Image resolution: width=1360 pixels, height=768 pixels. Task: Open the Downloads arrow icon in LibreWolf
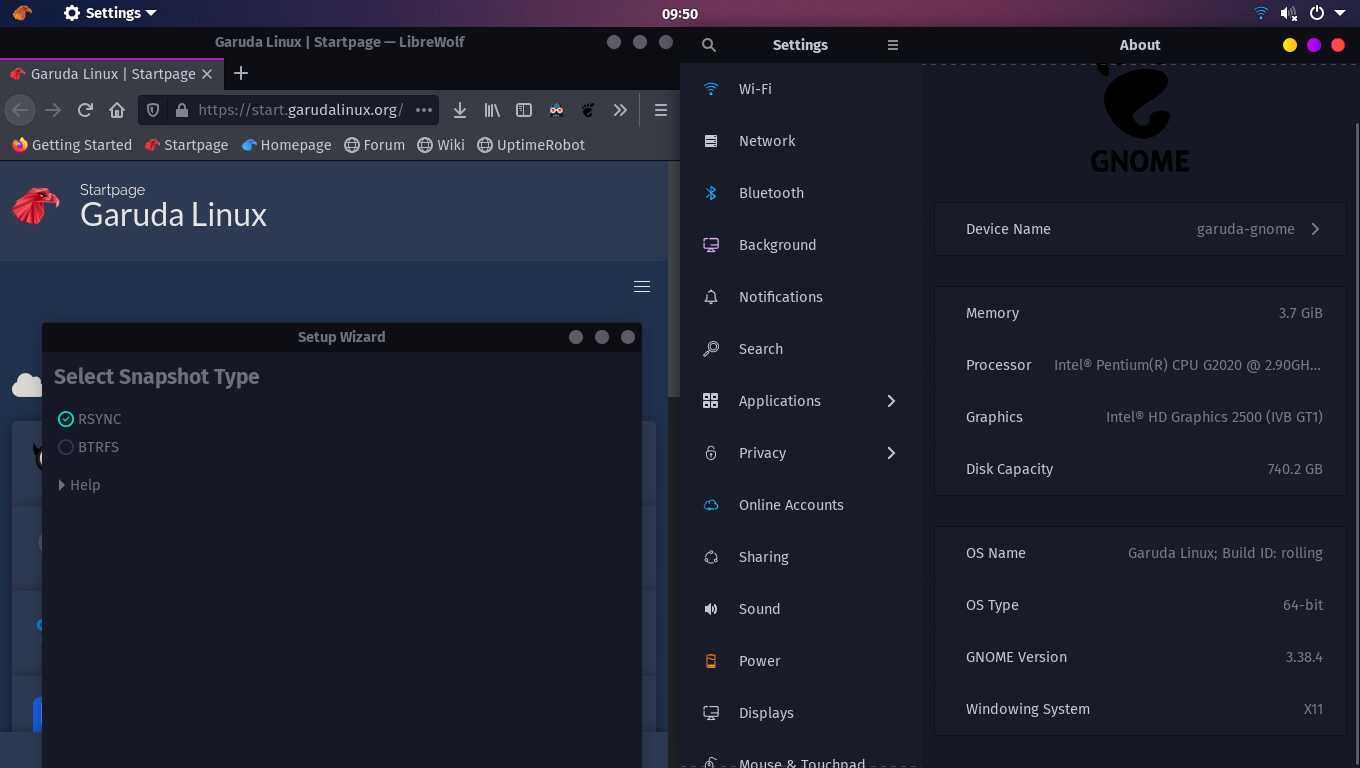coord(460,110)
